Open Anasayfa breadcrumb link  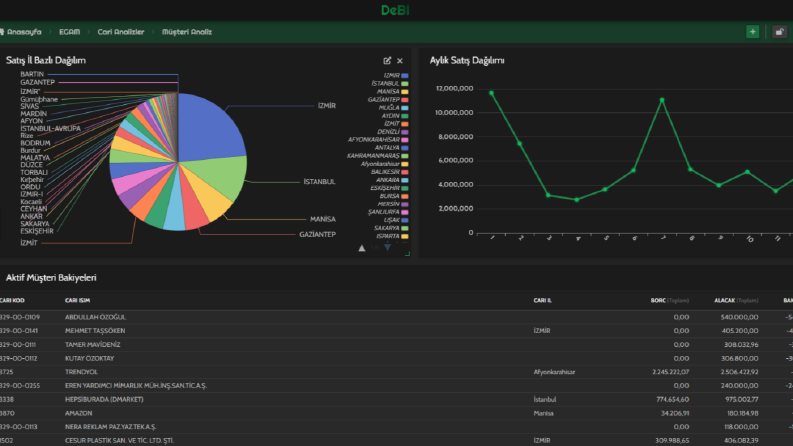21,32
